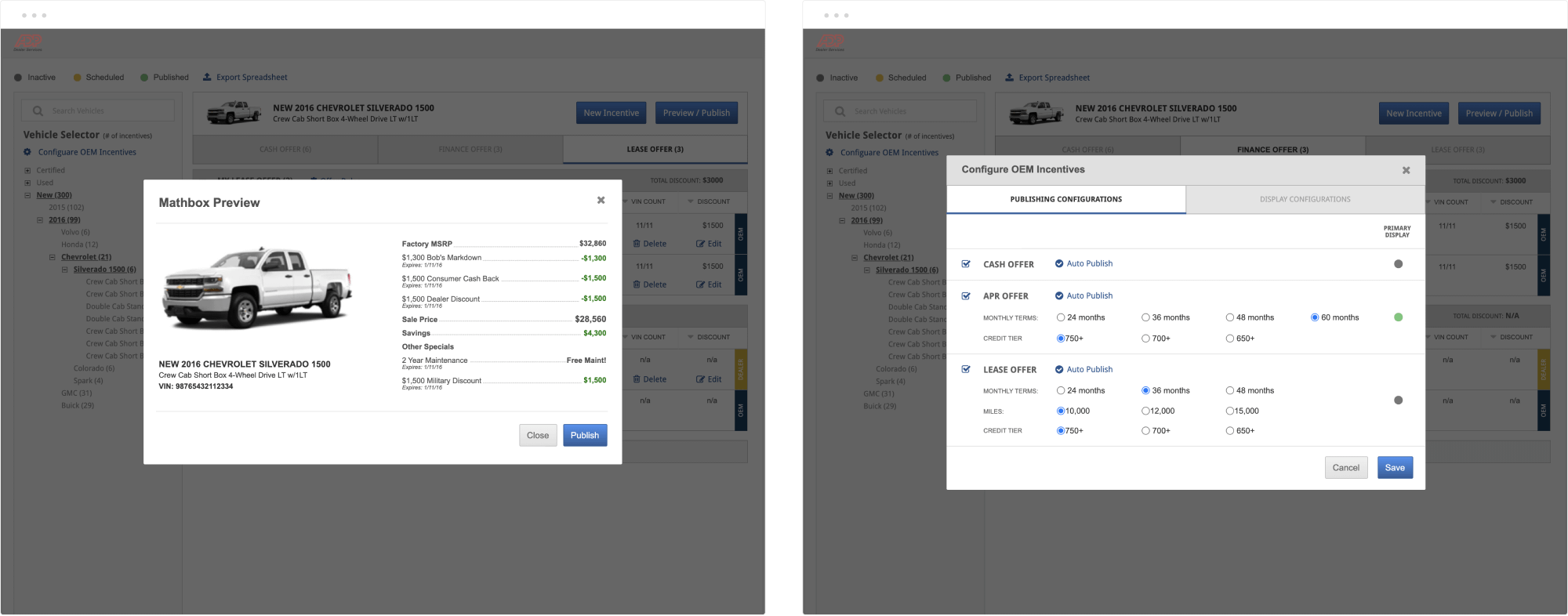Click the gear icon beside Configuare OEM Incentives in the Configure OEM window
This screenshot has width=1568, height=616.
click(x=829, y=153)
